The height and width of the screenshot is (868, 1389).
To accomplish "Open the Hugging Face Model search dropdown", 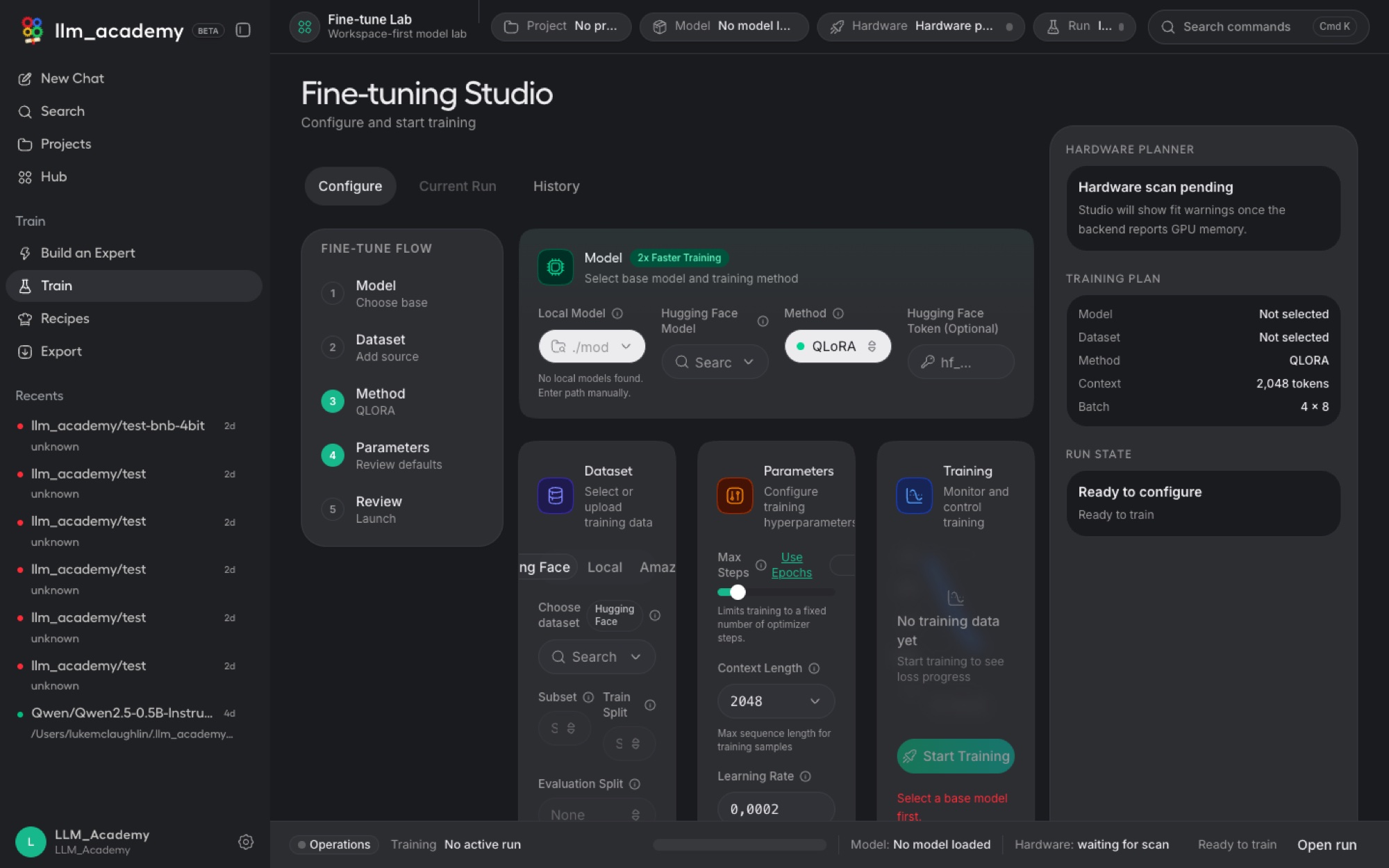I will pyautogui.click(x=715, y=362).
